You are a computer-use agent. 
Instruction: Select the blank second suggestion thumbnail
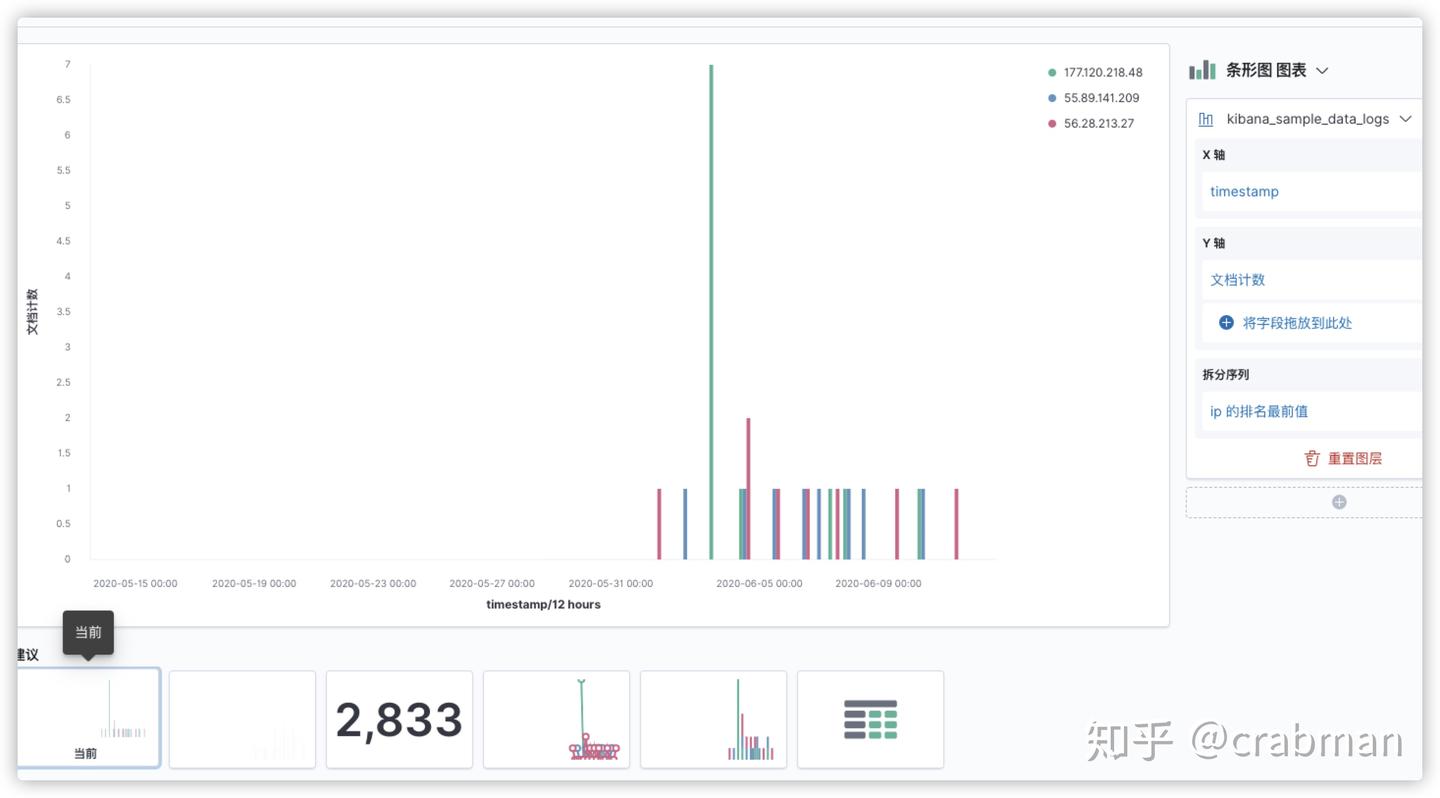[x=241, y=717]
